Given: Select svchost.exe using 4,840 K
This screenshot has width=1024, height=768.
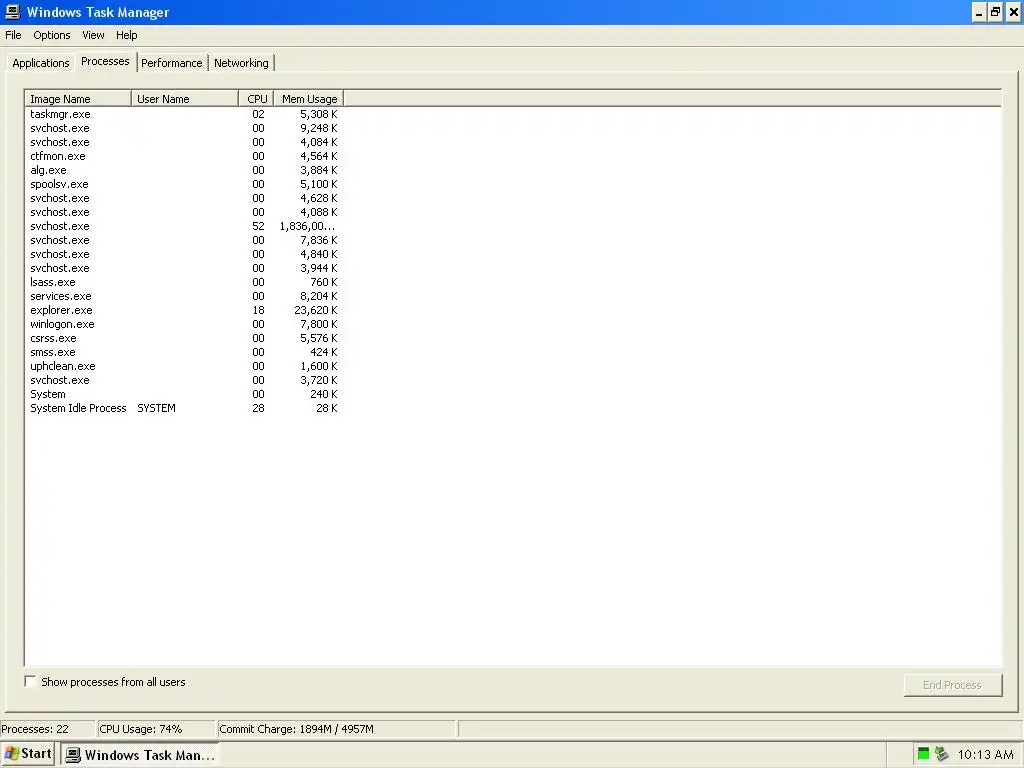Looking at the screenshot, I should click(184, 255).
